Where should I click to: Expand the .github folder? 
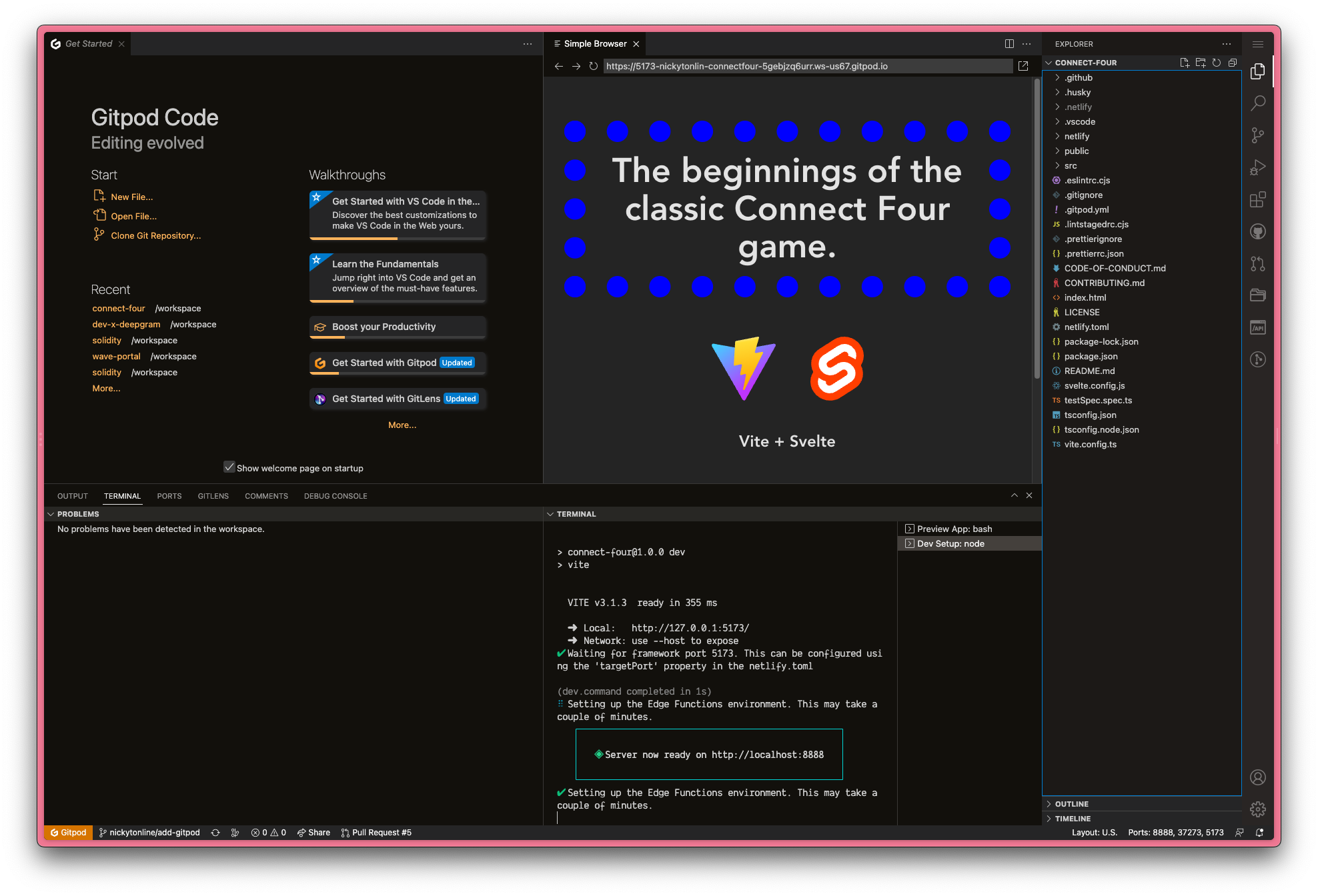[x=1078, y=77]
